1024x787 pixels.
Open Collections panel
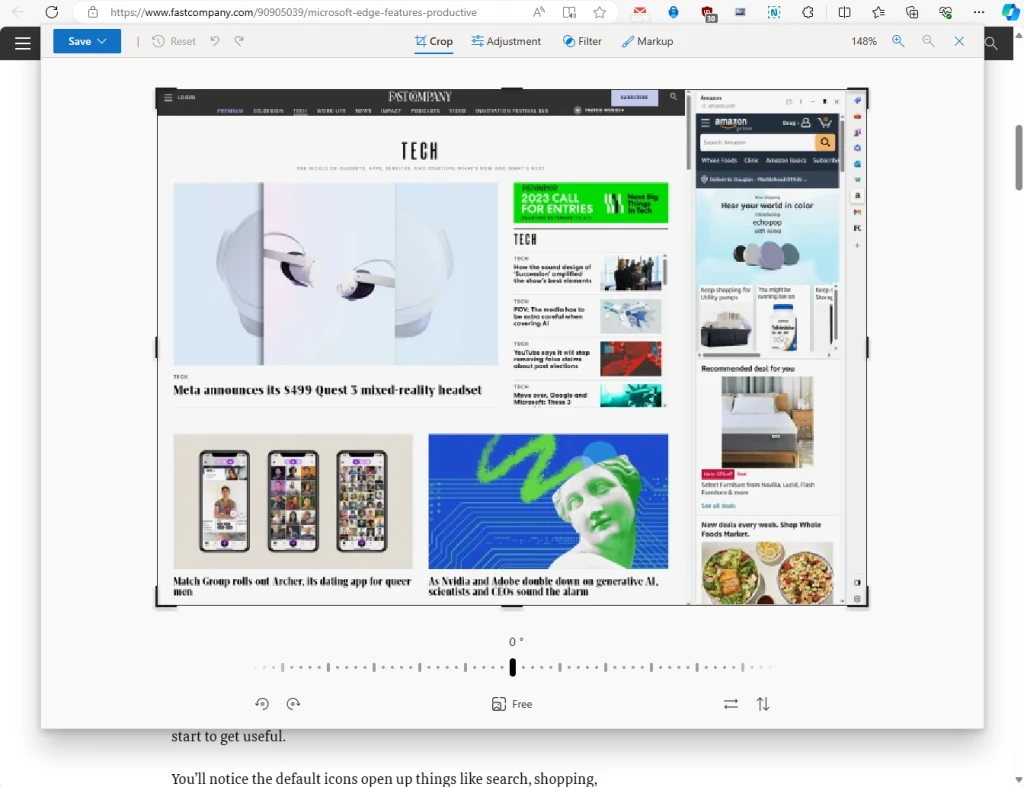point(912,12)
